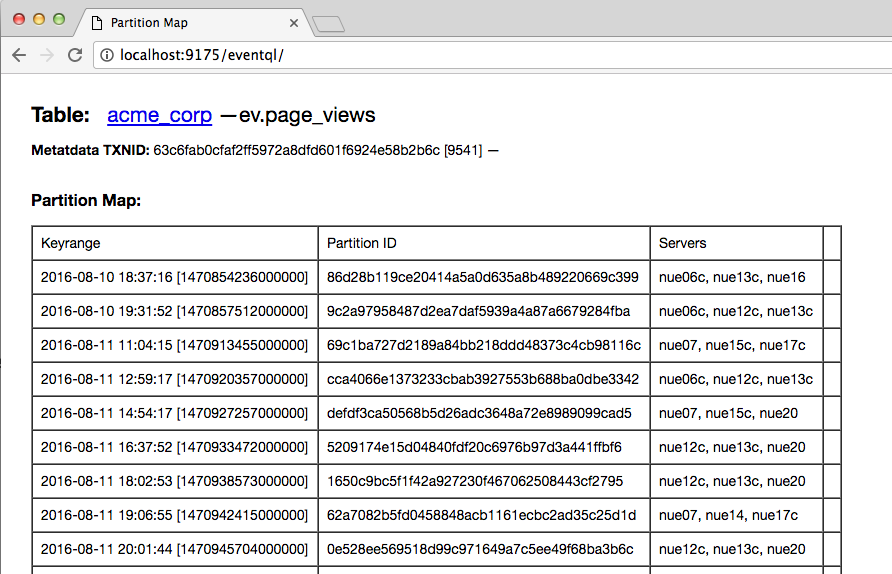Select the Partition Map browser tab

(x=193, y=23)
